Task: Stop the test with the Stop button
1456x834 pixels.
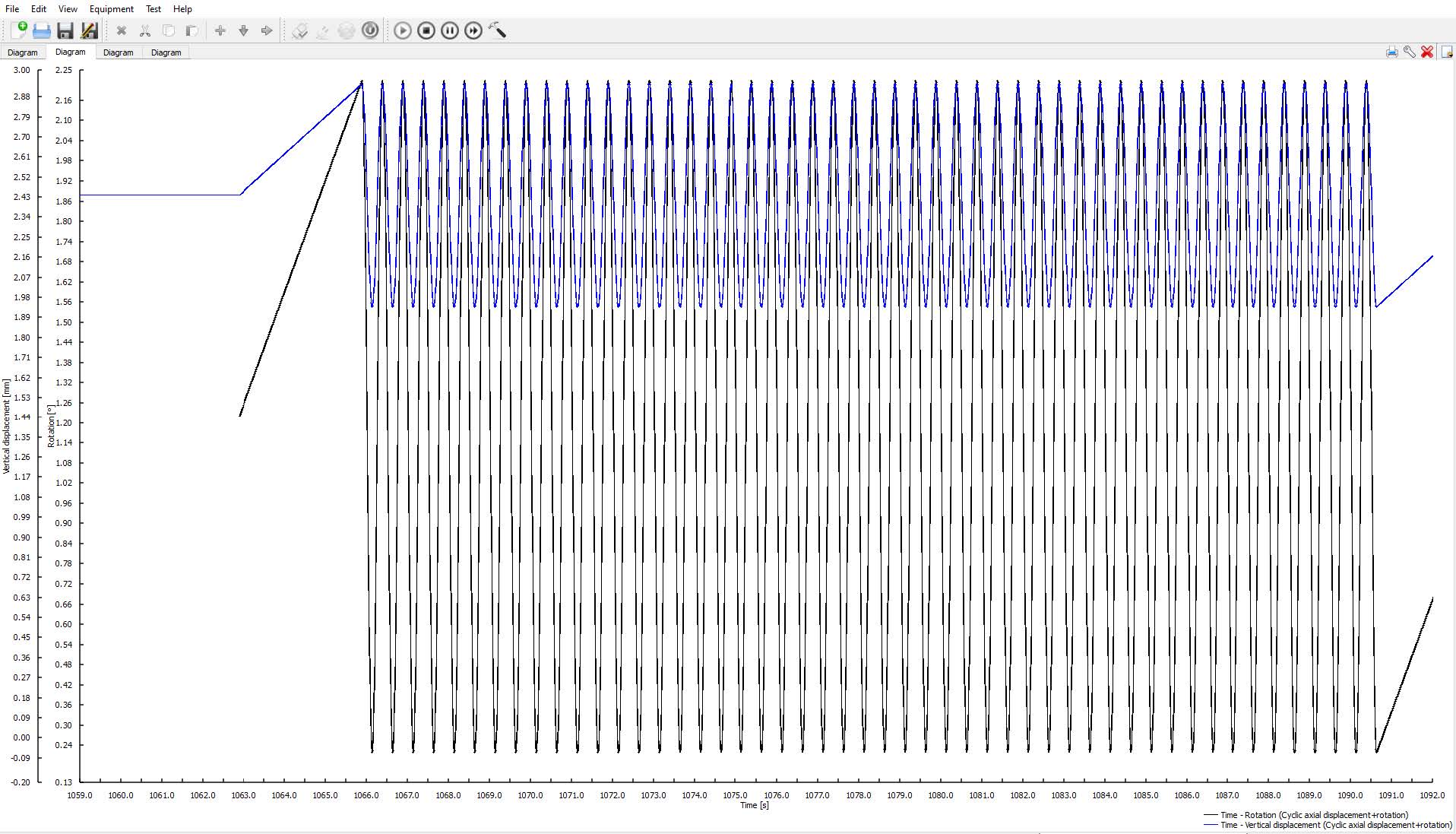Action: [426, 30]
